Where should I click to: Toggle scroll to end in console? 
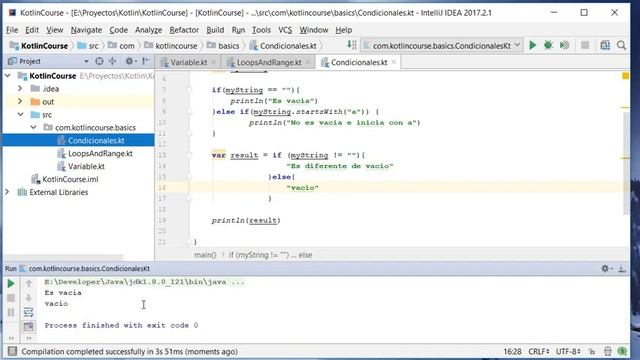coord(29,327)
